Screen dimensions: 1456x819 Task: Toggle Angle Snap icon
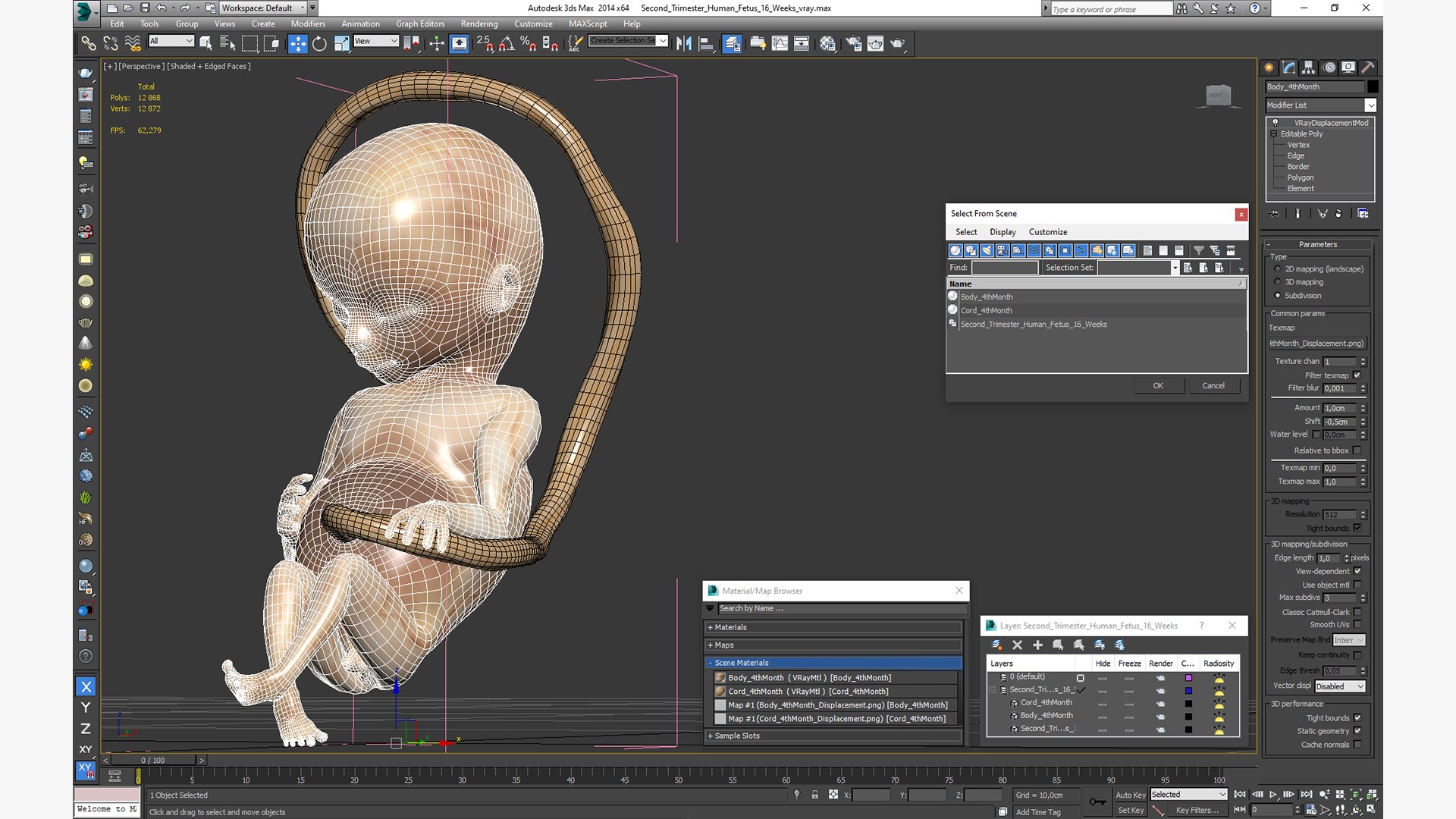click(x=507, y=43)
